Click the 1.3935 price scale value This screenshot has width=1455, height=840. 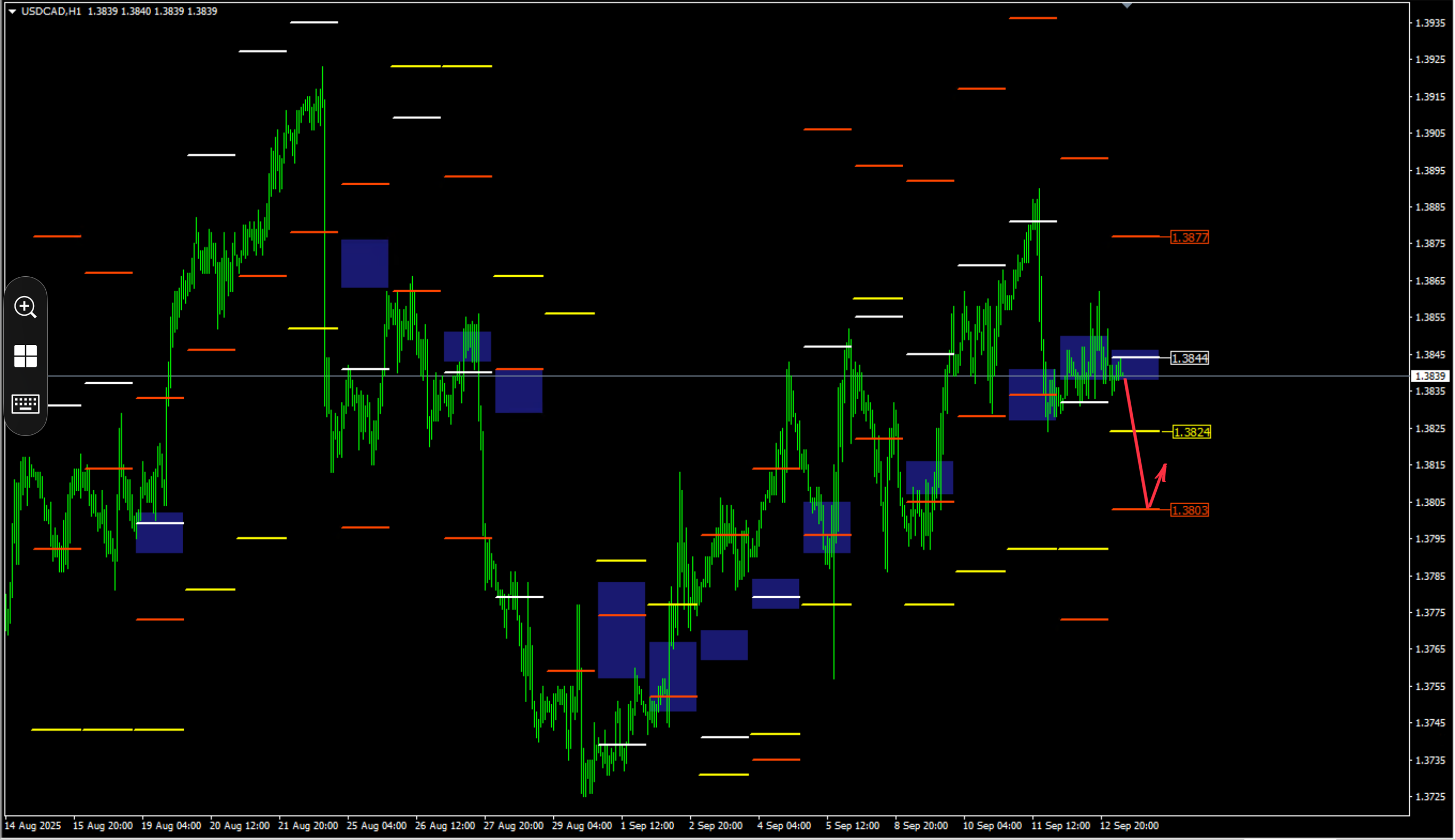(1430, 23)
